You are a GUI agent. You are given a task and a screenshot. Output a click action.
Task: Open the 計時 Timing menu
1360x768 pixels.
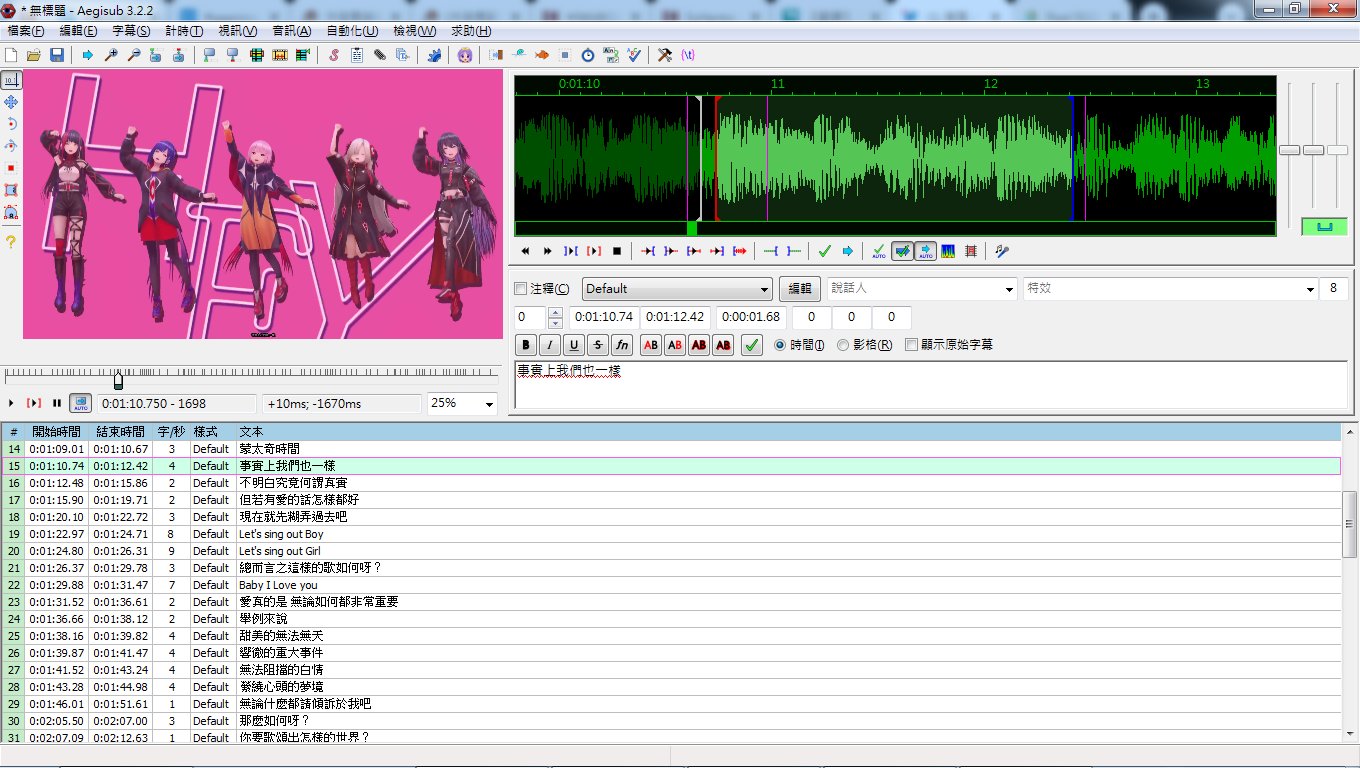(x=184, y=31)
